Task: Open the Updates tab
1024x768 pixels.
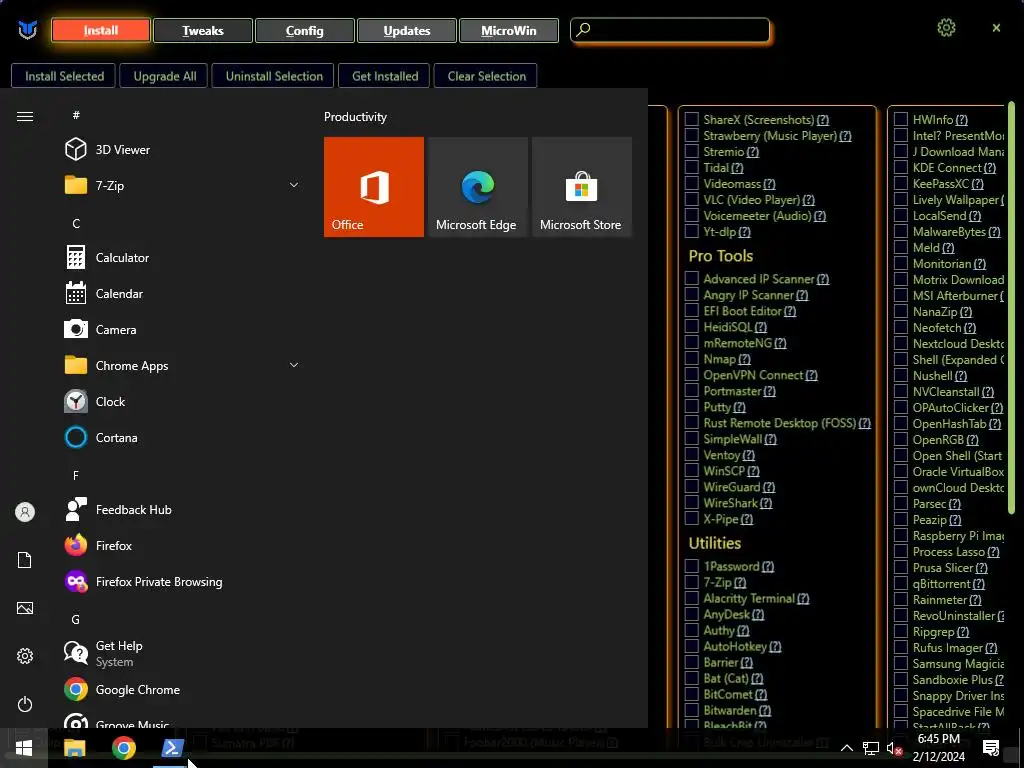Action: click(406, 30)
